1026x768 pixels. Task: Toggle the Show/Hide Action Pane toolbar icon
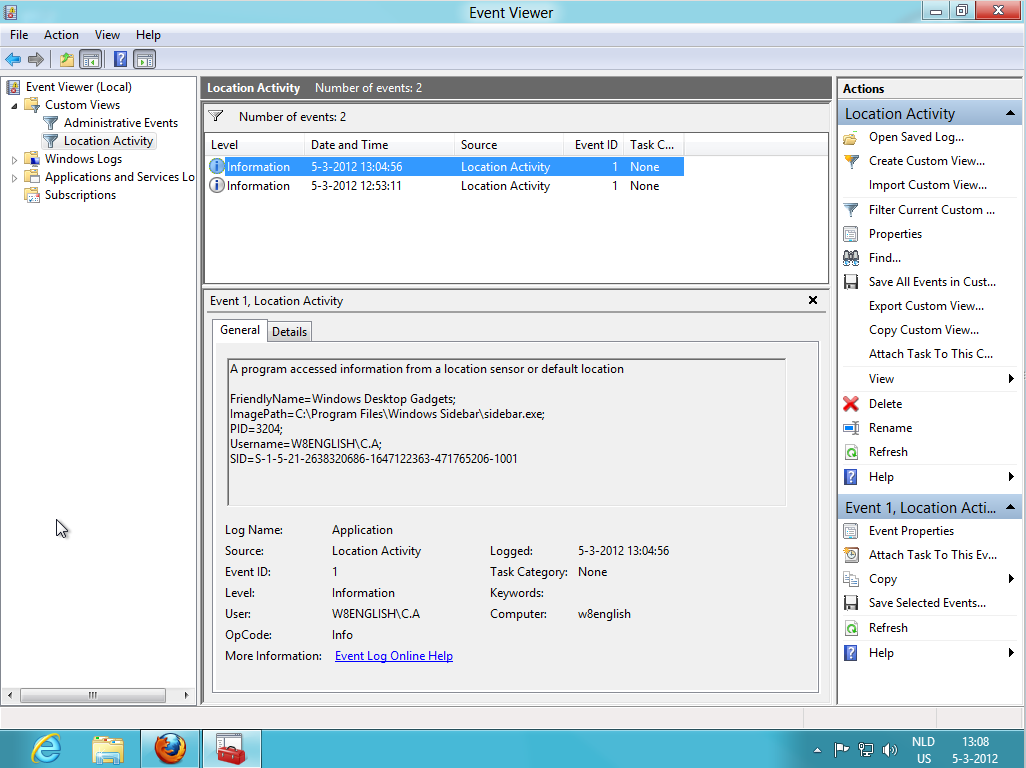(145, 60)
